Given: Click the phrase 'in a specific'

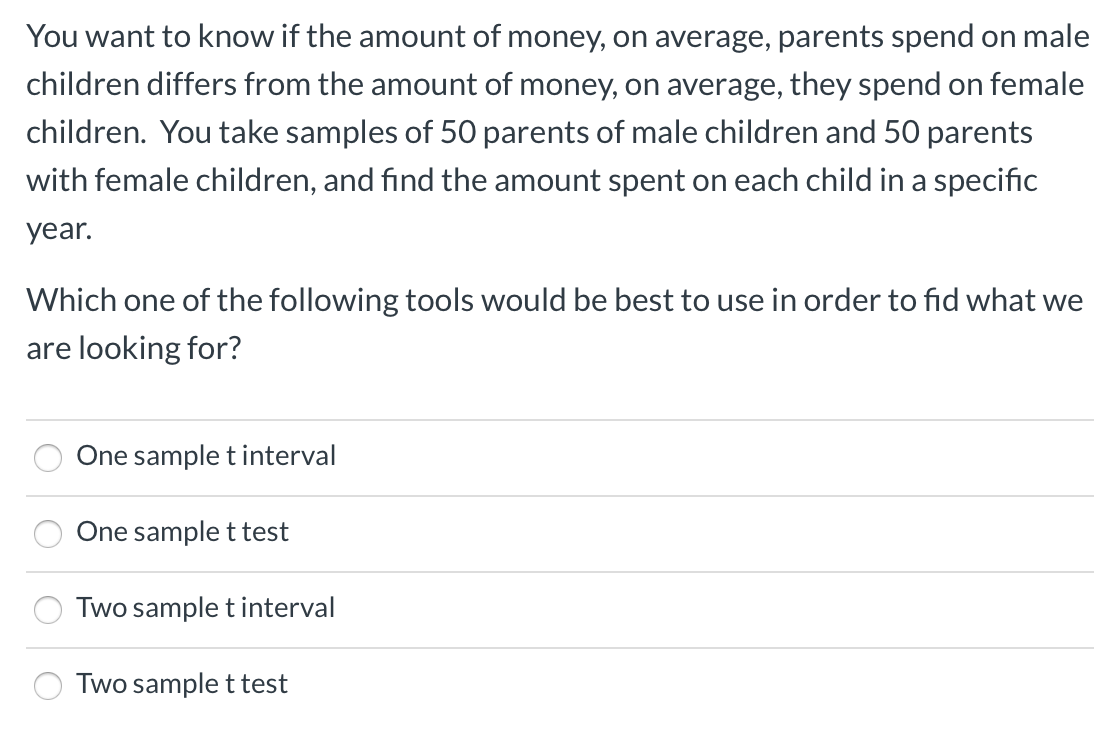Looking at the screenshot, I should click(x=959, y=180).
